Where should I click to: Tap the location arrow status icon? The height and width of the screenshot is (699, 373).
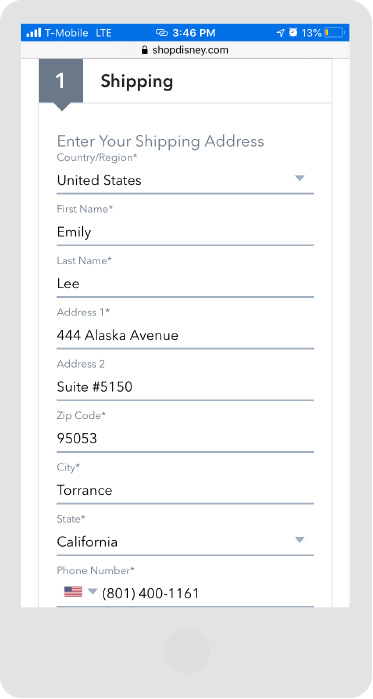[x=280, y=33]
